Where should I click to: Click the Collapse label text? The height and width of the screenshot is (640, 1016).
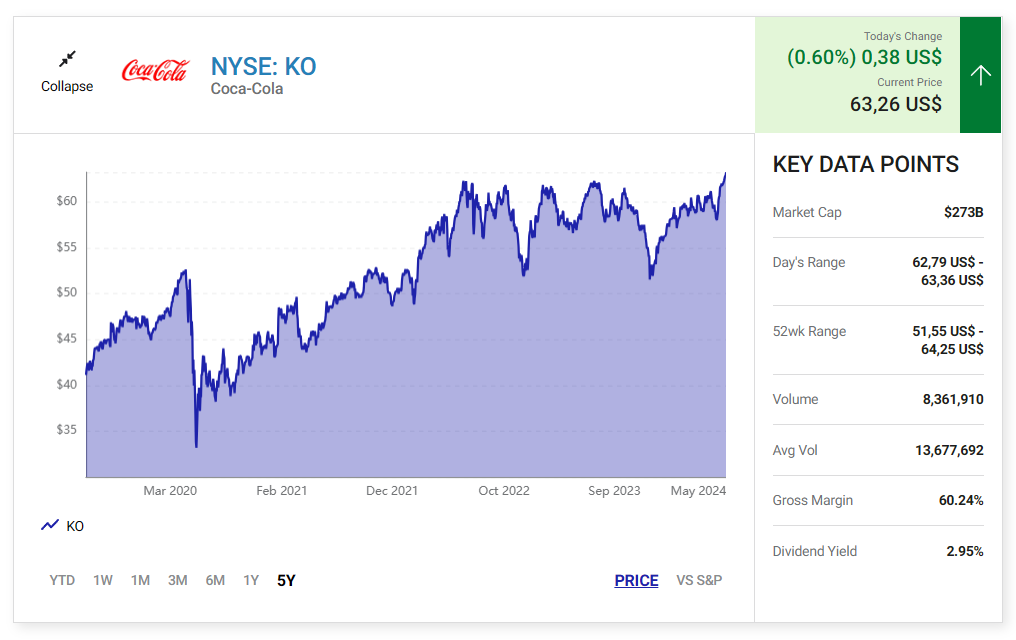tap(67, 87)
